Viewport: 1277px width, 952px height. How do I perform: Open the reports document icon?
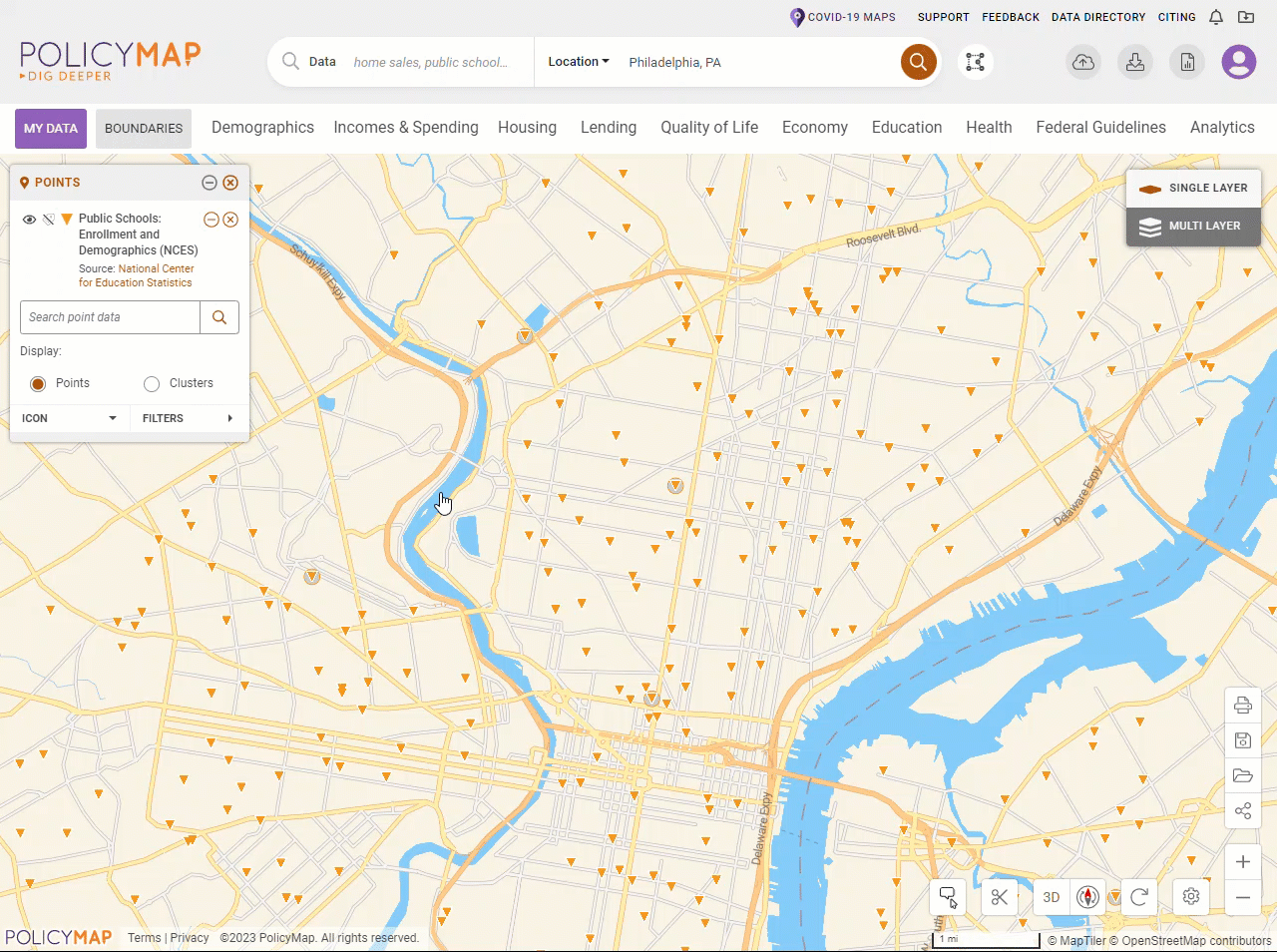1187,63
